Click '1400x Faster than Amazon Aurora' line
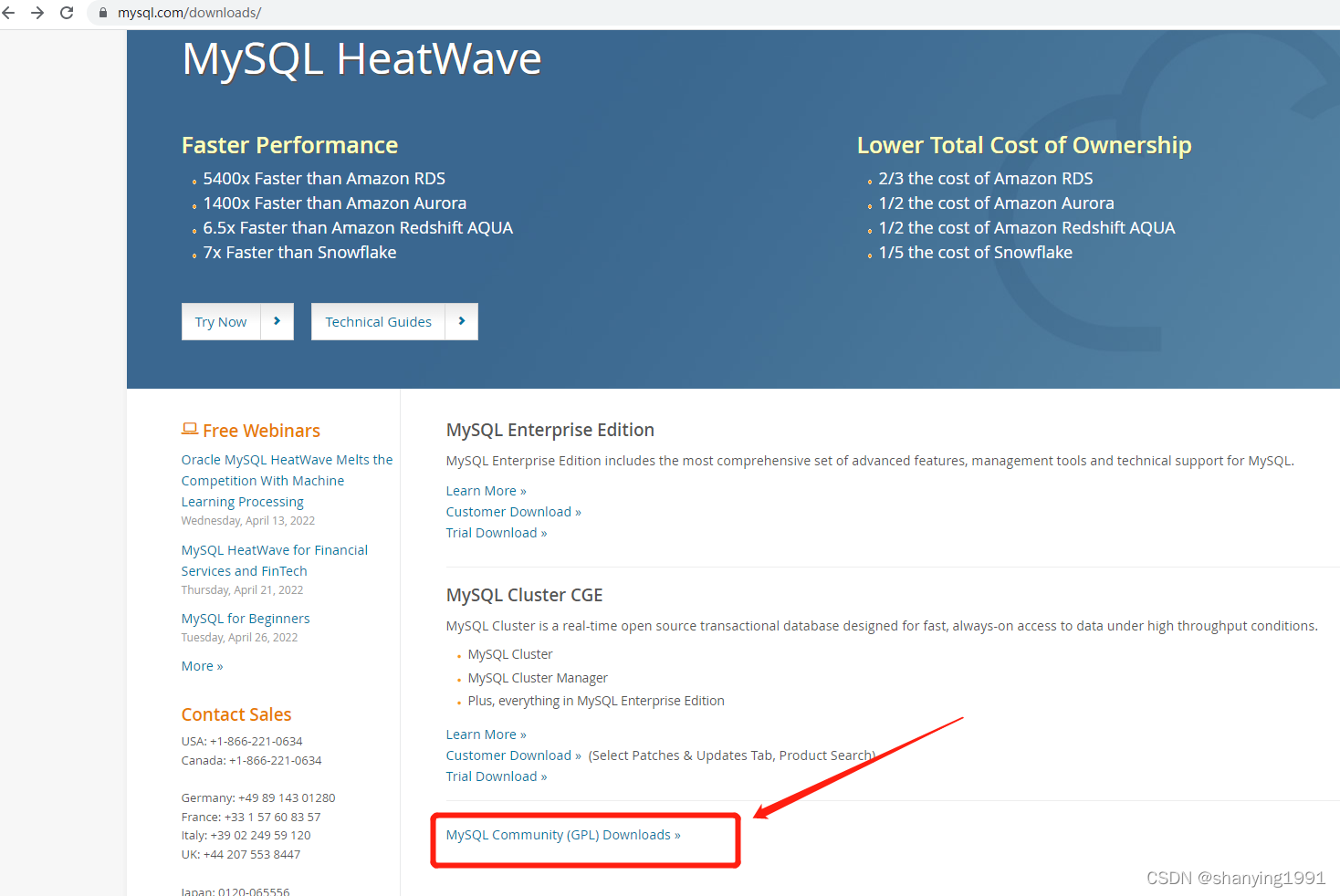 (335, 203)
